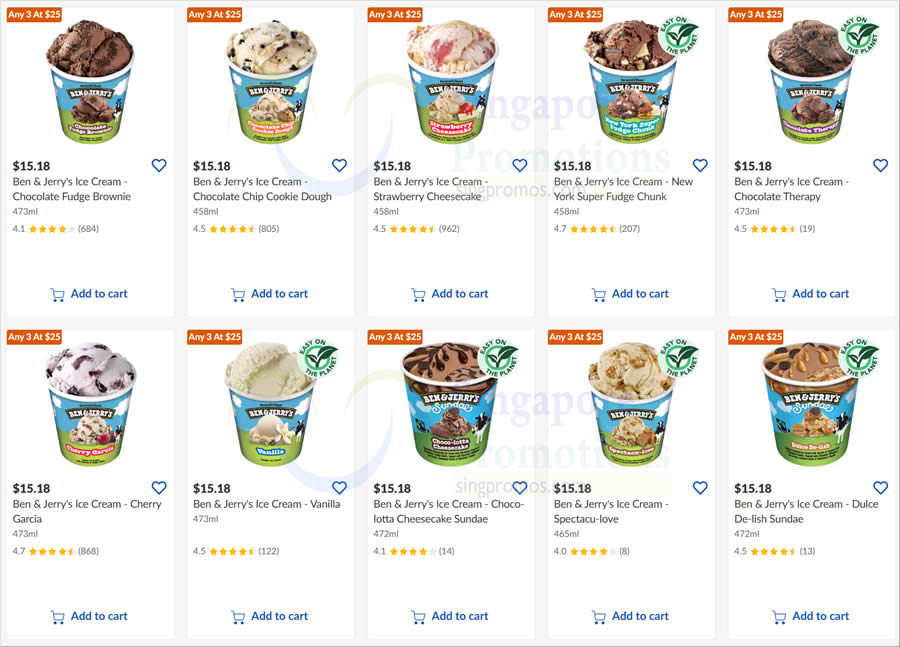Save New York Super Fudge Chunk to wishlist
The height and width of the screenshot is (647, 900).
pos(700,165)
